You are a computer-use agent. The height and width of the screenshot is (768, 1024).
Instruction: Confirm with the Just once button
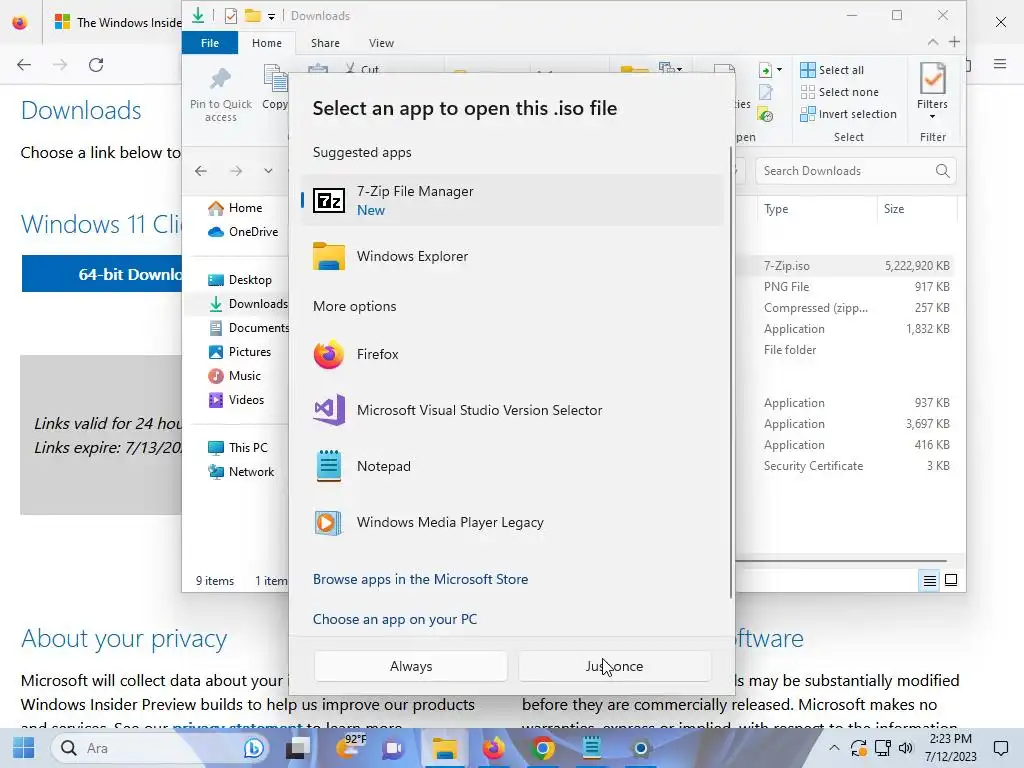(614, 666)
